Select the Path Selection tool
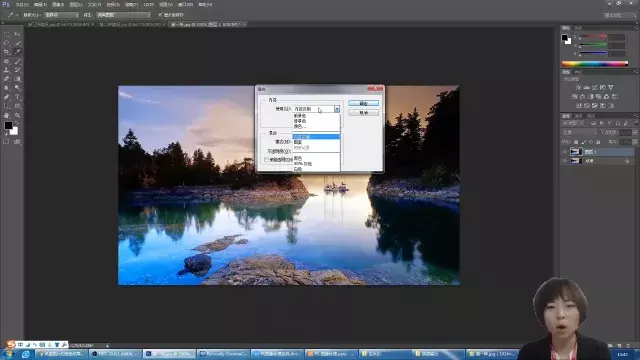This screenshot has height=360, width=640. tap(7, 106)
